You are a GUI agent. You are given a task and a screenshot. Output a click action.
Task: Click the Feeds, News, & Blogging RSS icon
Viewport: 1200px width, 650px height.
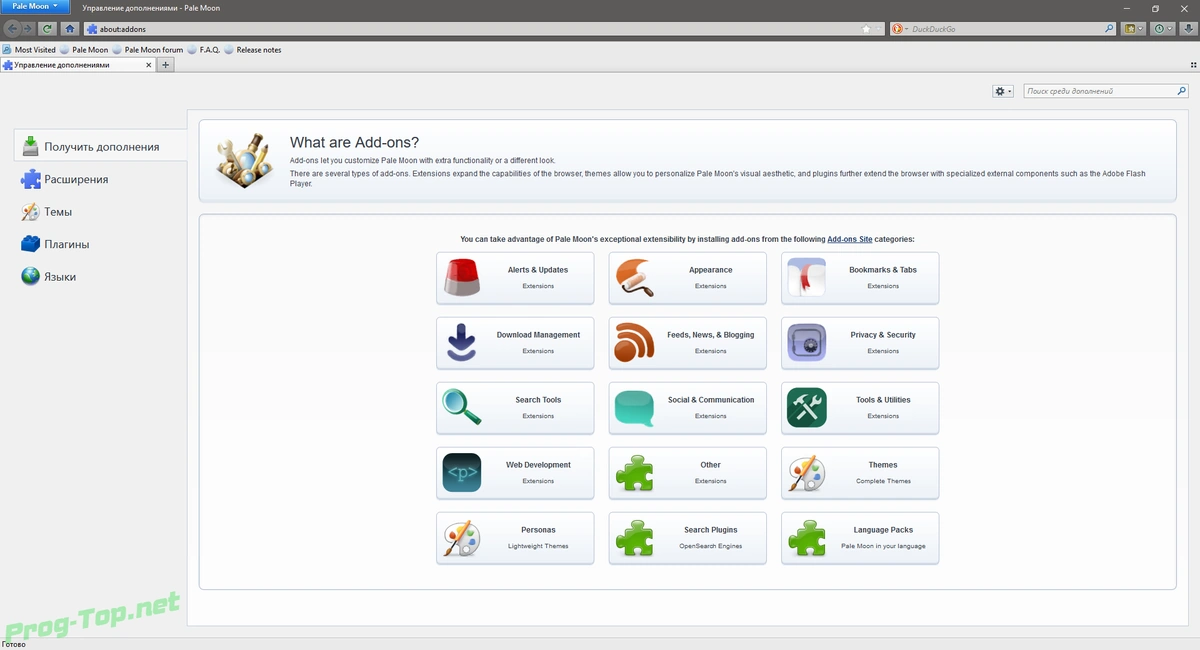634,343
